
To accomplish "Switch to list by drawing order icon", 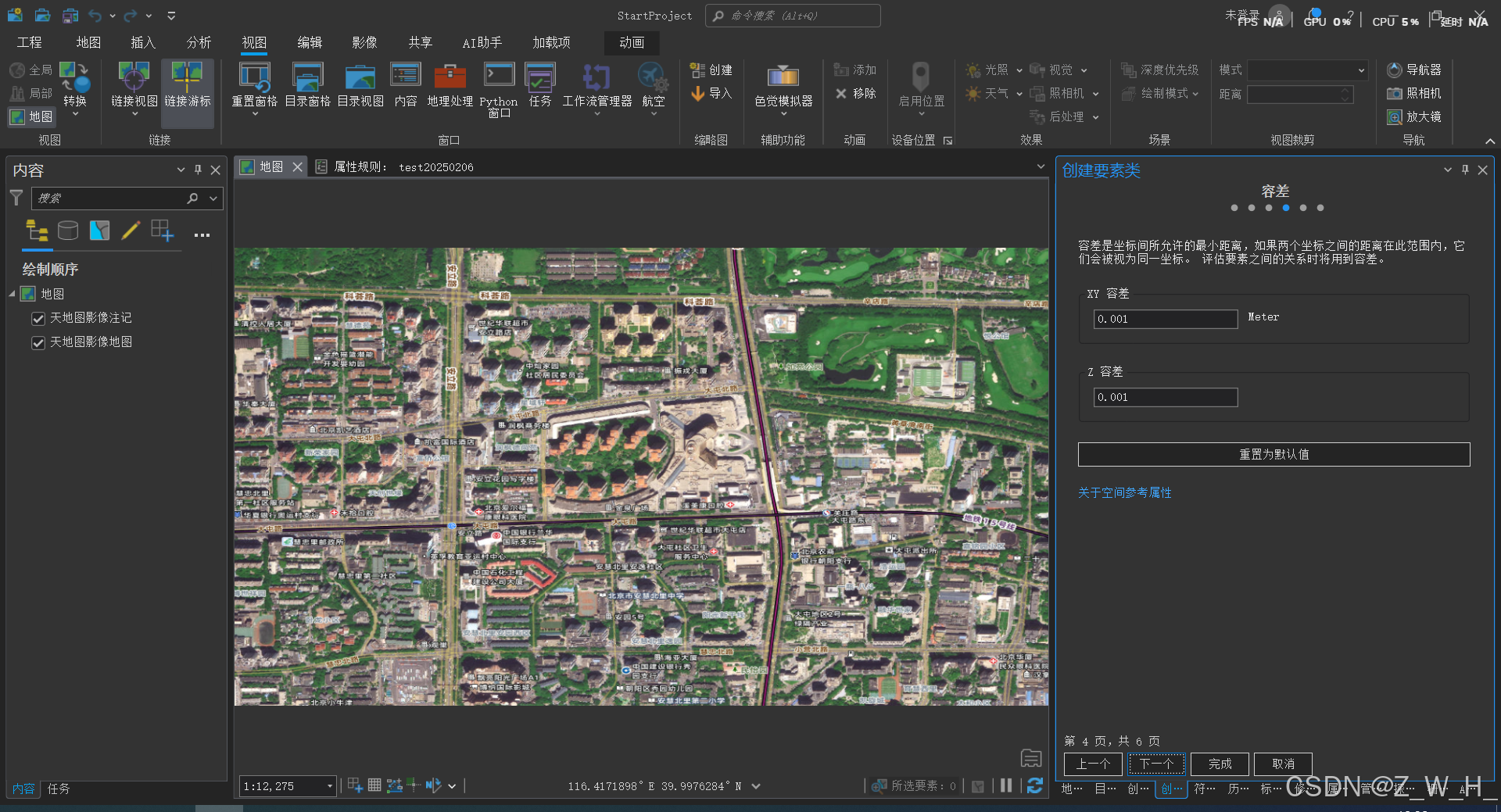I will (x=37, y=230).
